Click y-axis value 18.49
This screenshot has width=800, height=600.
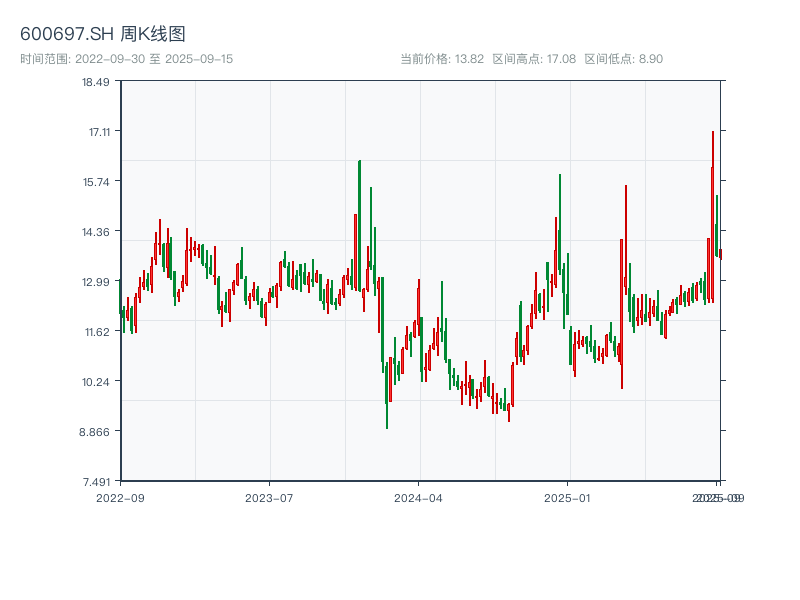pos(95,82)
